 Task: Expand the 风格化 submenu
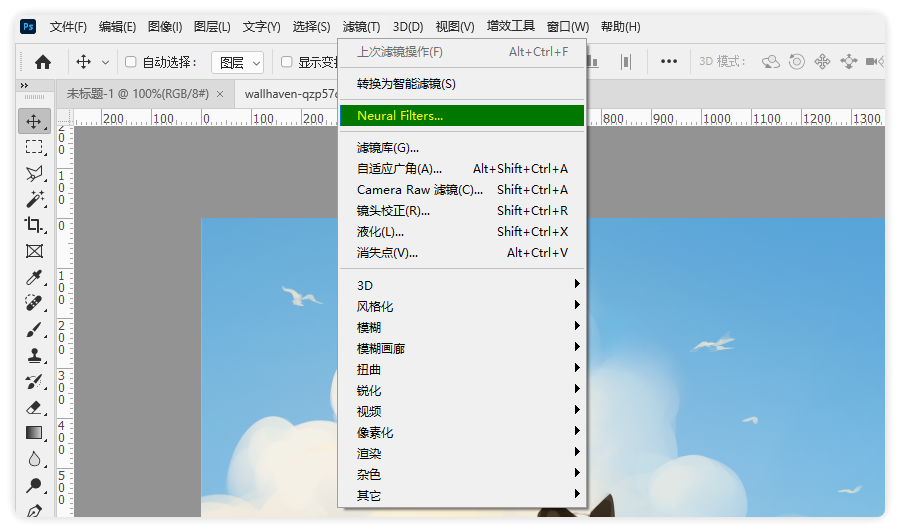point(461,306)
